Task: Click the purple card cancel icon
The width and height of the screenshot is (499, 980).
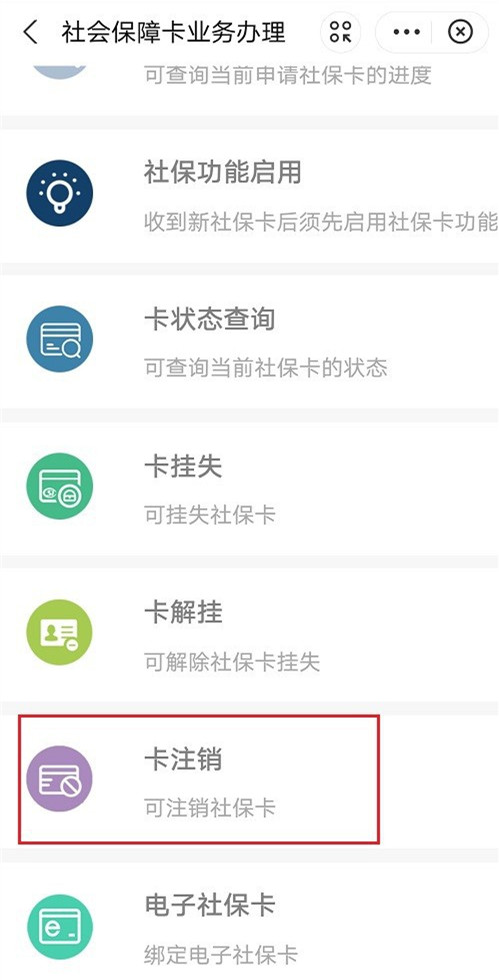Action: (x=59, y=779)
